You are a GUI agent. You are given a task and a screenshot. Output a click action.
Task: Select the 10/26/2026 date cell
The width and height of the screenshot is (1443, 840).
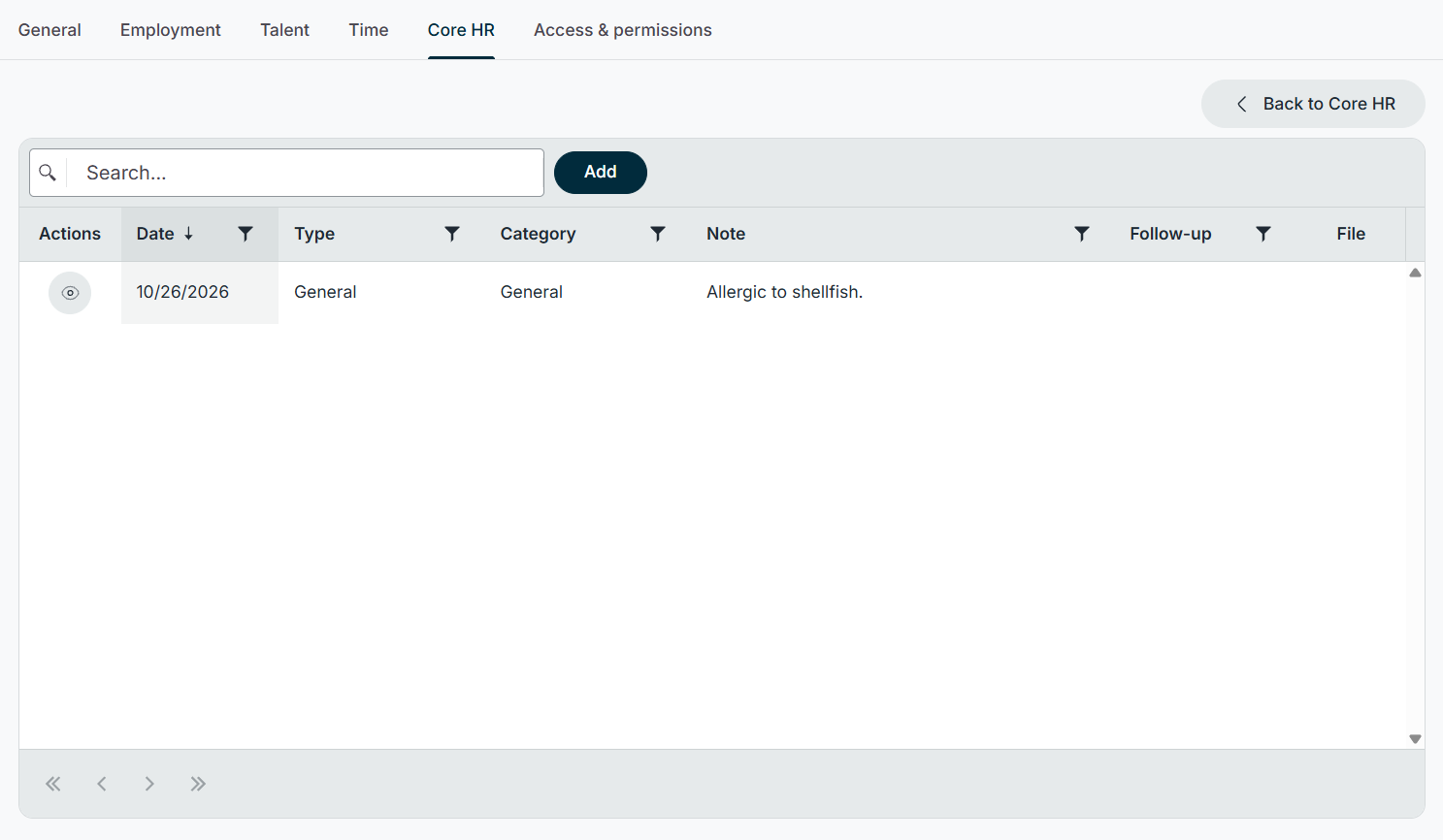point(200,292)
